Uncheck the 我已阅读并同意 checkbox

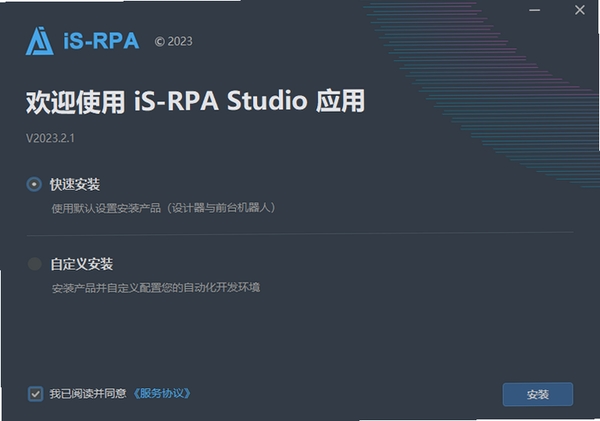pyautogui.click(x=36, y=394)
